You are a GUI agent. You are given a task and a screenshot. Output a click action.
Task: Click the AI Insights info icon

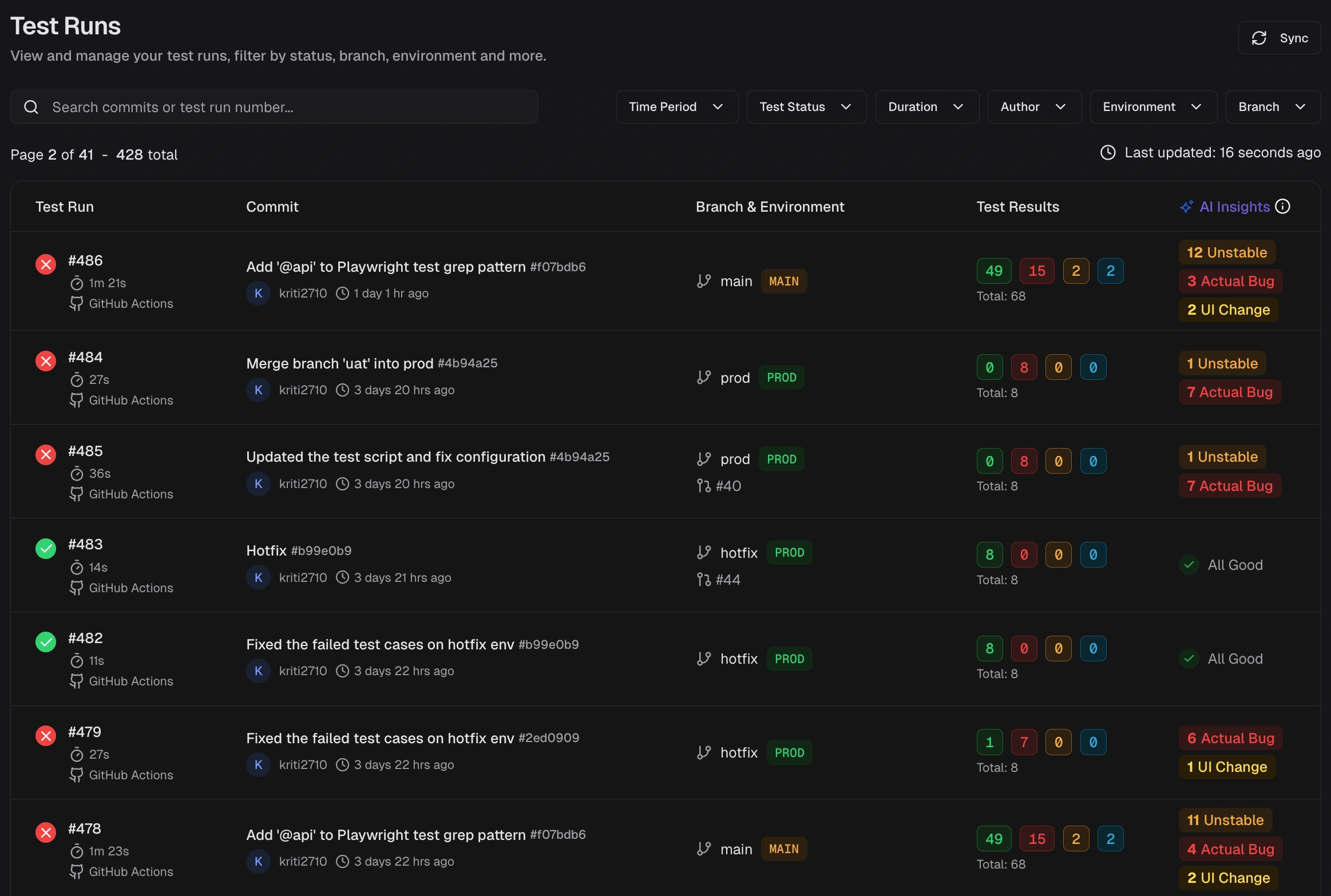(1284, 207)
